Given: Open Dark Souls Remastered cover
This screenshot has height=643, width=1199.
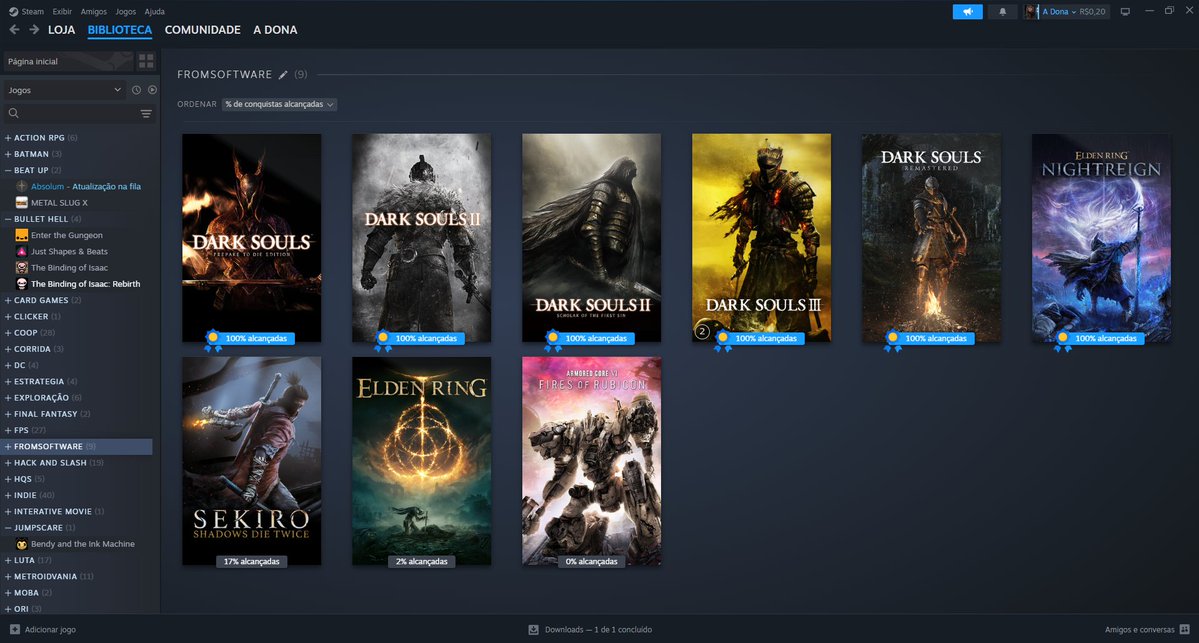Looking at the screenshot, I should 931,238.
